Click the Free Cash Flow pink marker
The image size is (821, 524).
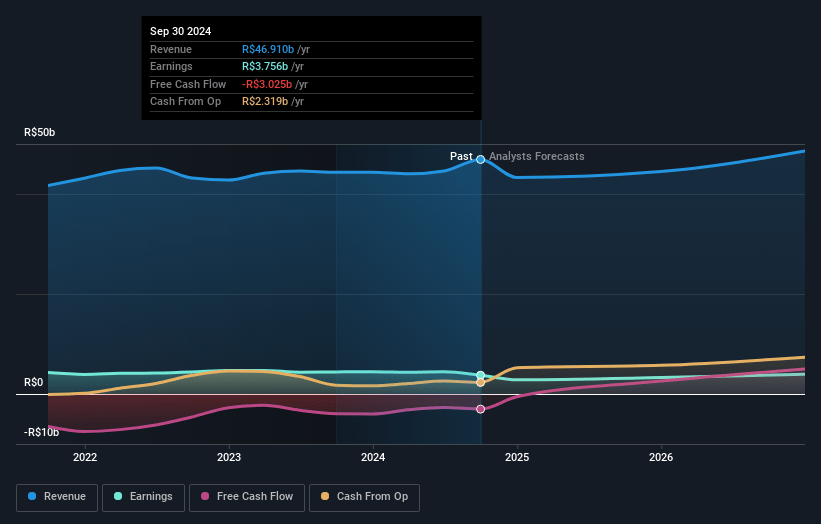pos(480,409)
